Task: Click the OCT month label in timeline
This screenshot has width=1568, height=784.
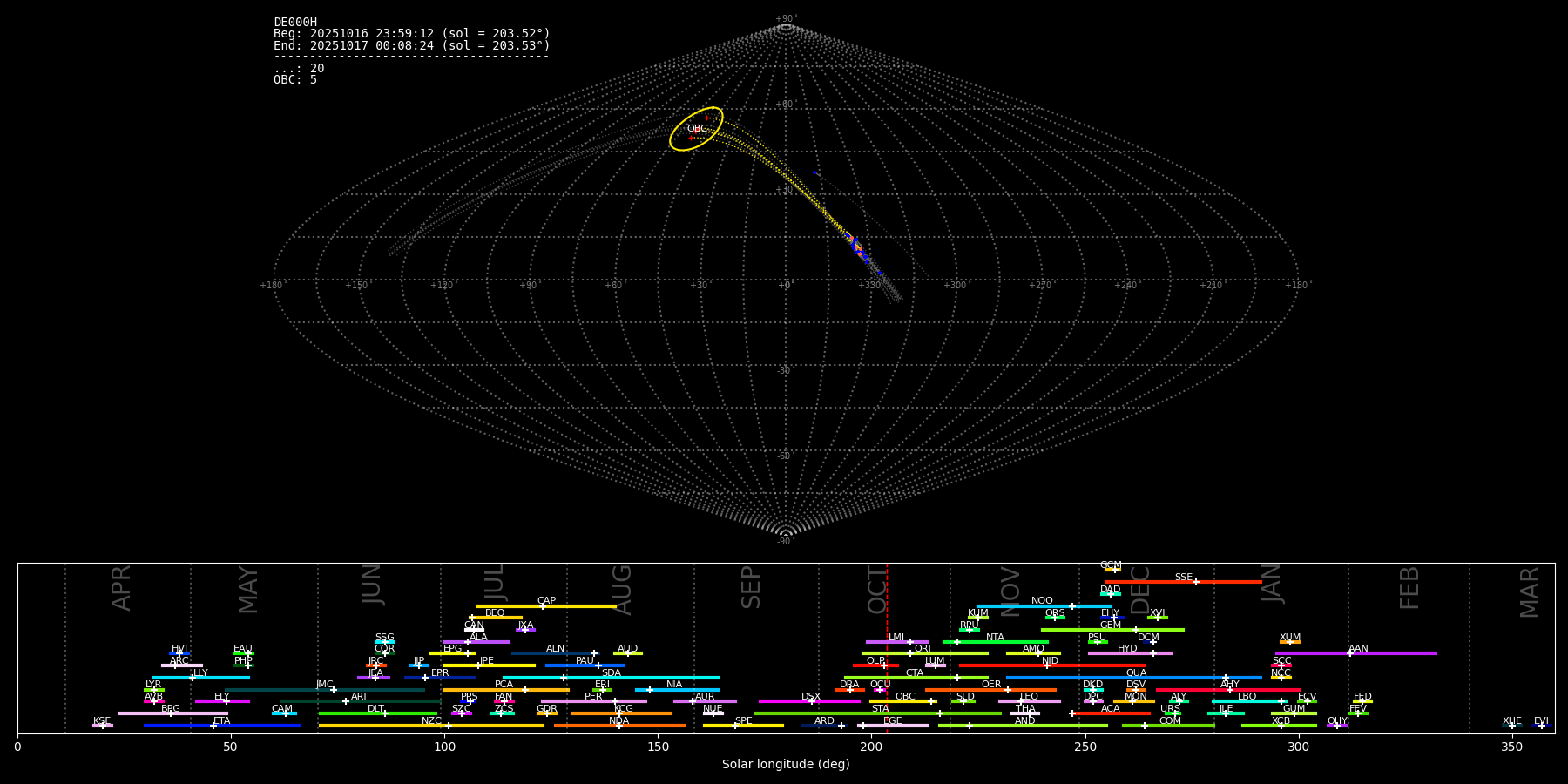Action: (877, 589)
